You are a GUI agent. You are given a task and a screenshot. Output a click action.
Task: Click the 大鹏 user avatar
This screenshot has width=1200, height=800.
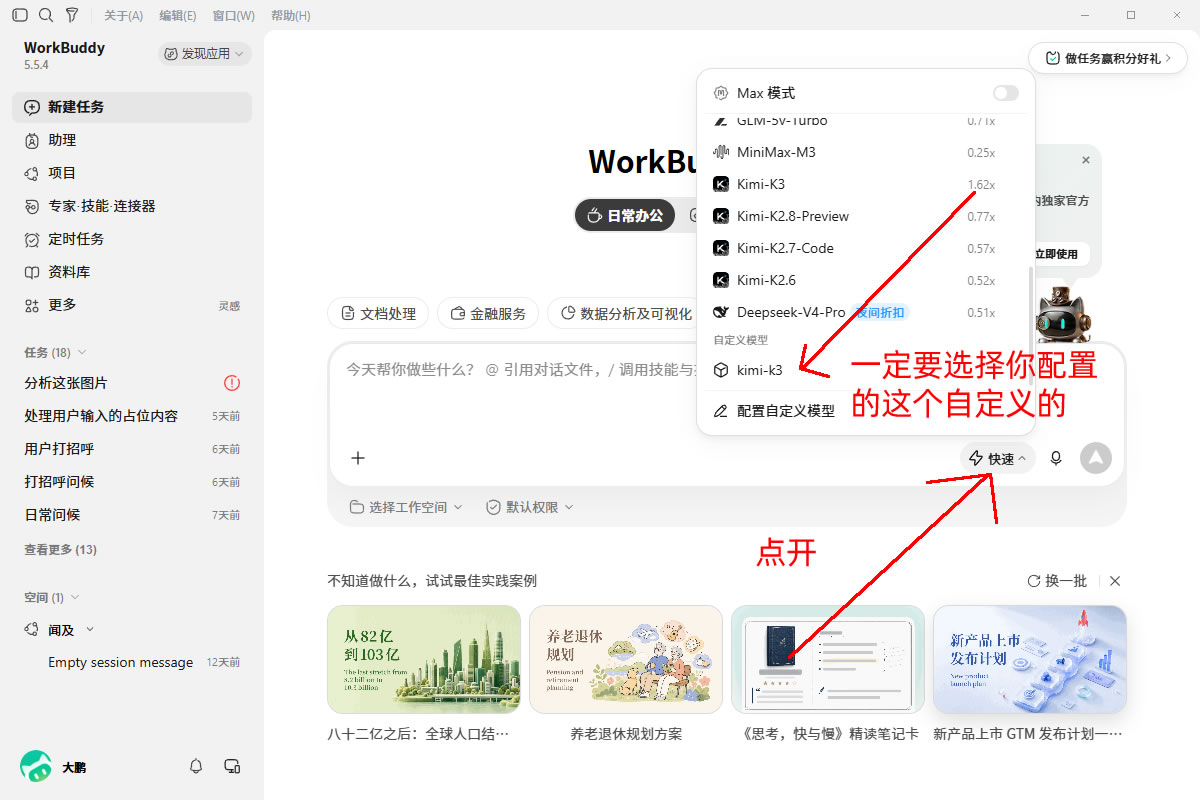[x=36, y=766]
